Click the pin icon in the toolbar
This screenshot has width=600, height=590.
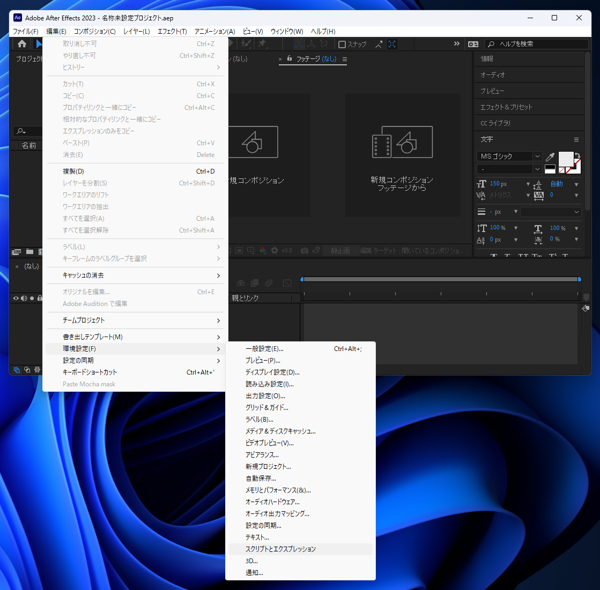pos(262,44)
